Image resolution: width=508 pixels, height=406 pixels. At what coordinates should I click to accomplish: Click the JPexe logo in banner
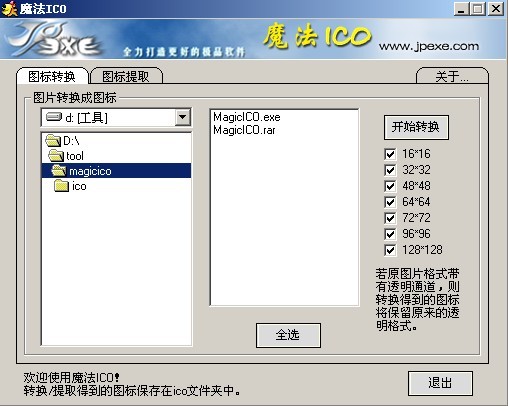pos(53,39)
